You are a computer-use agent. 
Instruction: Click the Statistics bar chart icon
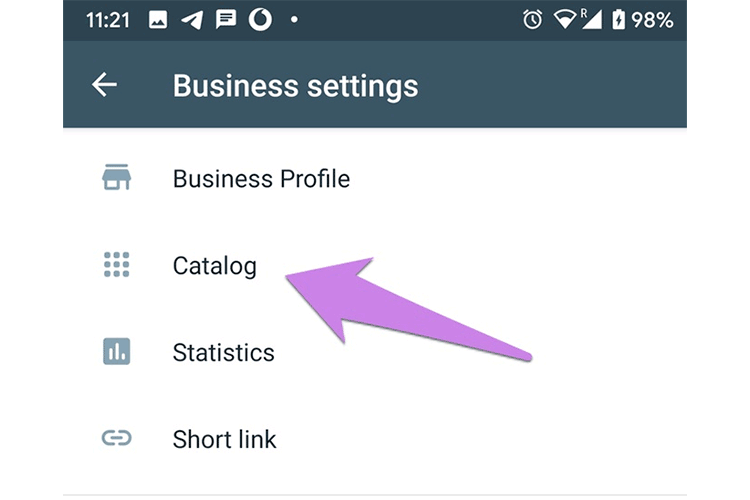click(117, 352)
